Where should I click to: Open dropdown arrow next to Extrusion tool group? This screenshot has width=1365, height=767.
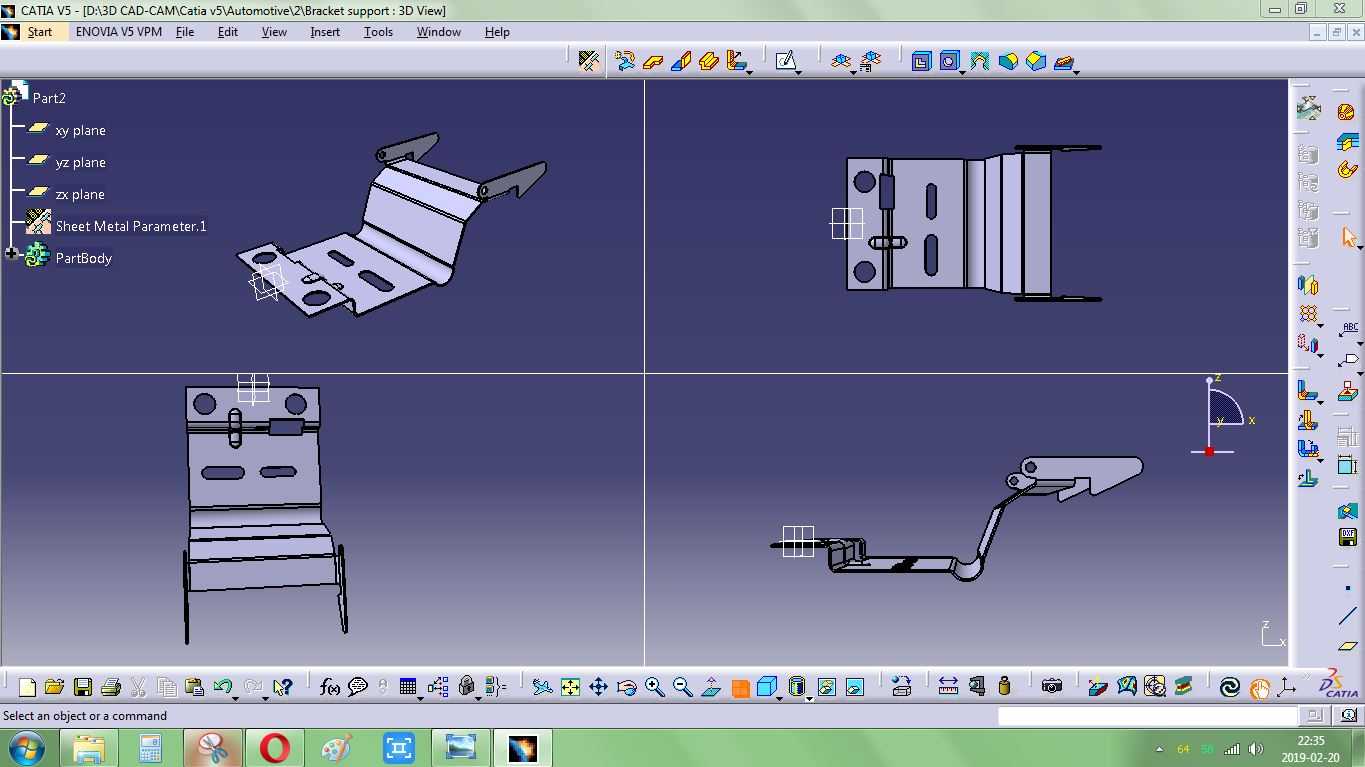[749, 72]
